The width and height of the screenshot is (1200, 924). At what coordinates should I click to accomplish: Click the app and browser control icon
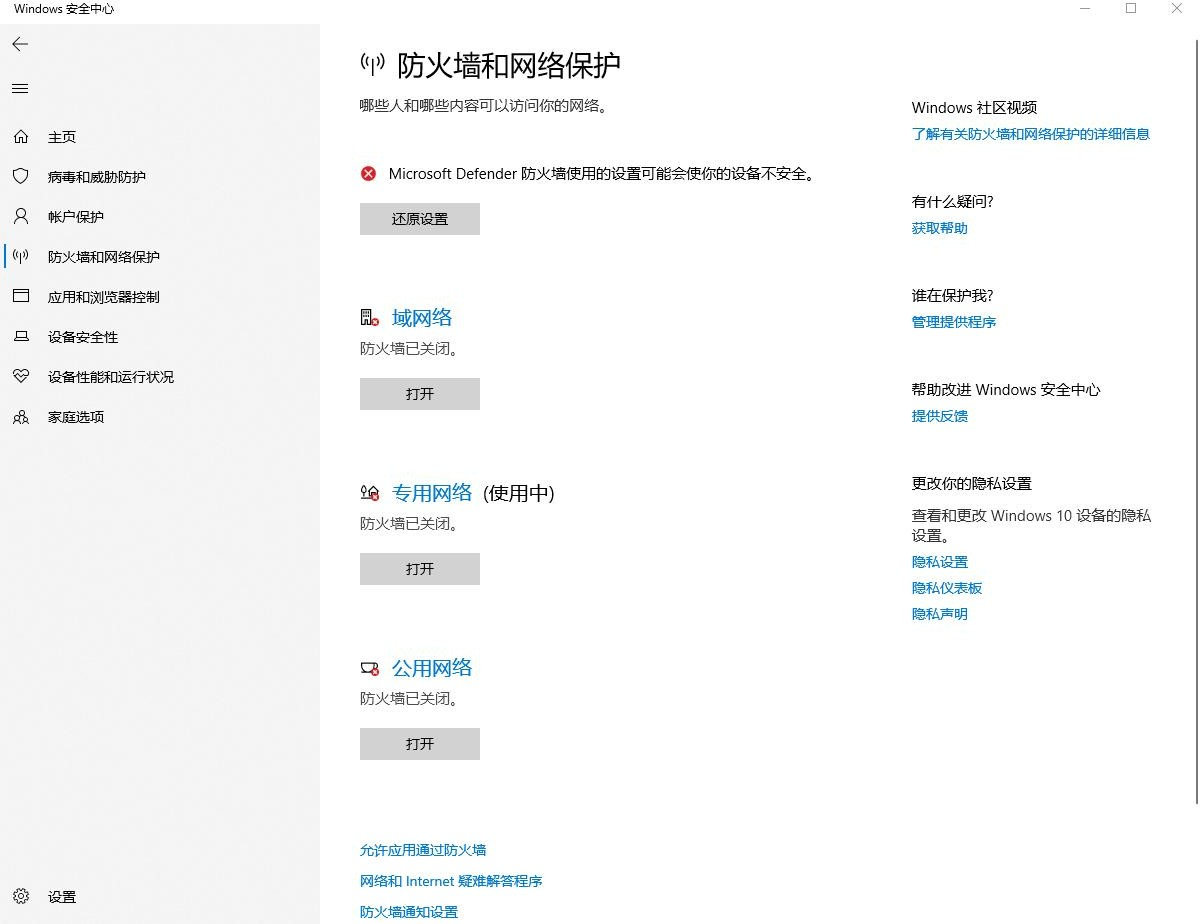pos(21,296)
